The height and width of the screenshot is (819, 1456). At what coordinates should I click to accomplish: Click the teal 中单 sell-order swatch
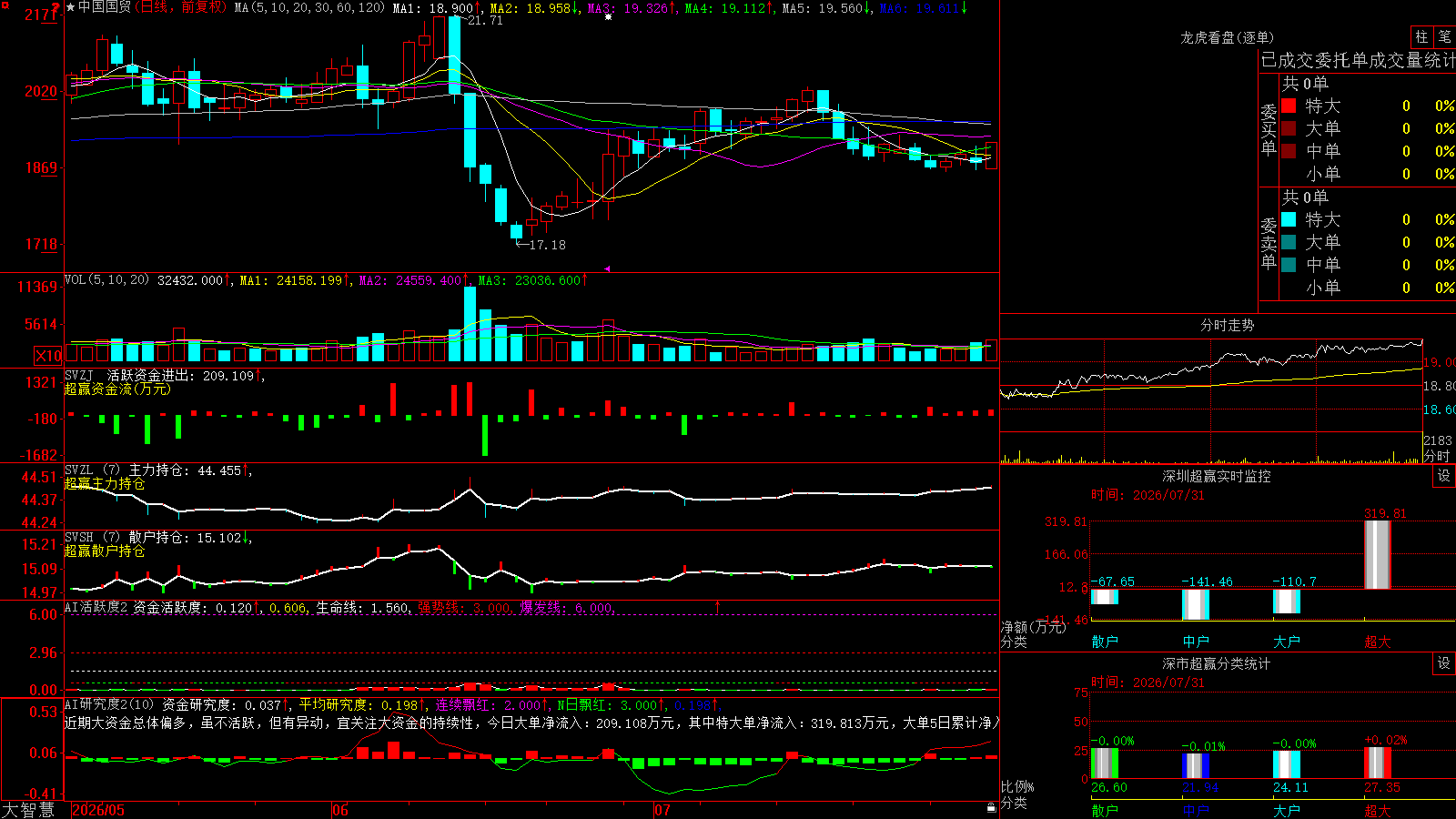click(1289, 264)
